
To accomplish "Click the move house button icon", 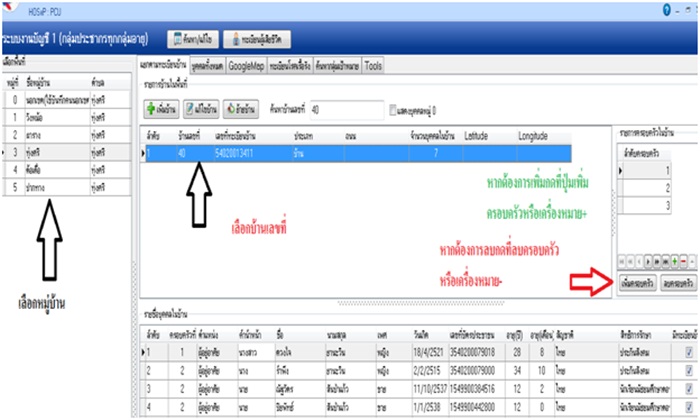I will pos(240,108).
